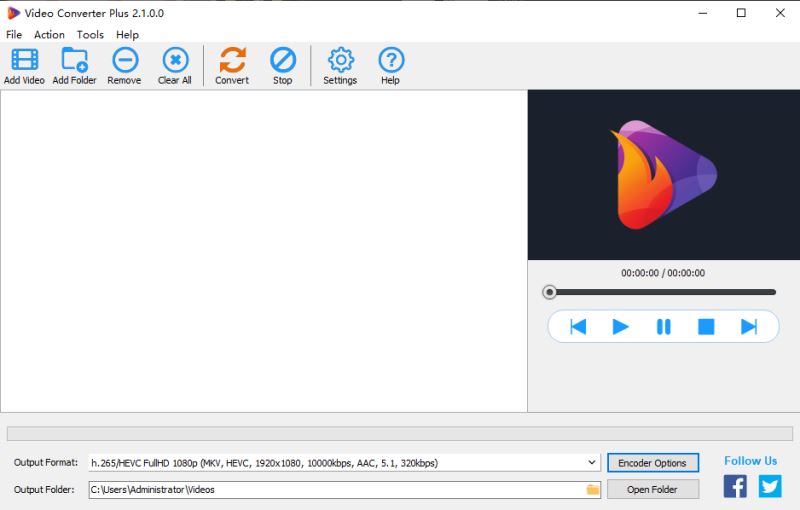Viewport: 800px width, 510px height.
Task: Open the Action menu
Action: tap(49, 35)
